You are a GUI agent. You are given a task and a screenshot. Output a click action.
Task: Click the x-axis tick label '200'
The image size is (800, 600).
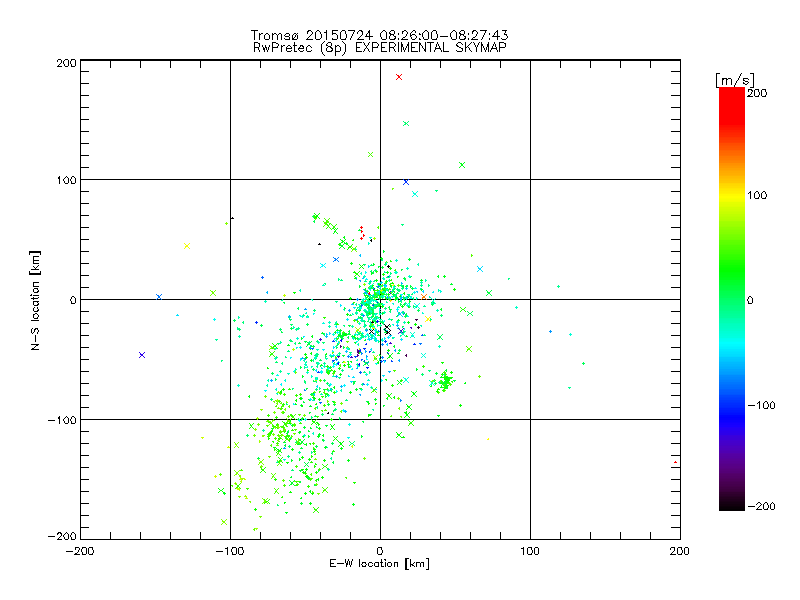point(680,552)
